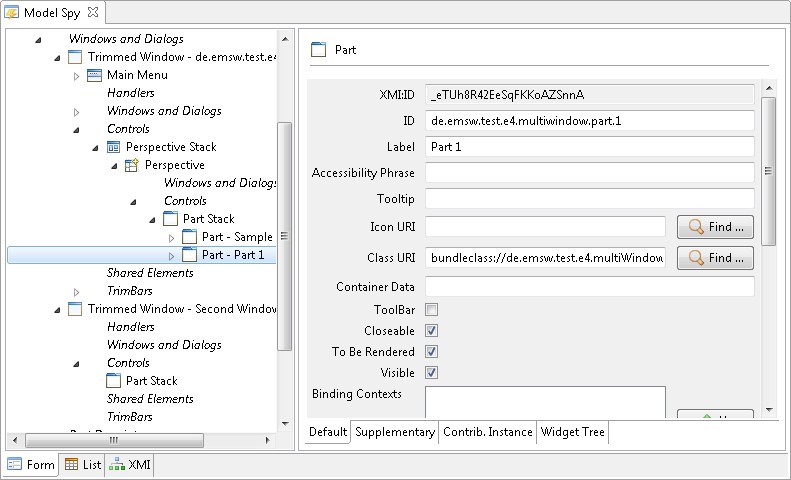Uncheck the Closeable checkbox
791x480 pixels.
pyautogui.click(x=432, y=331)
